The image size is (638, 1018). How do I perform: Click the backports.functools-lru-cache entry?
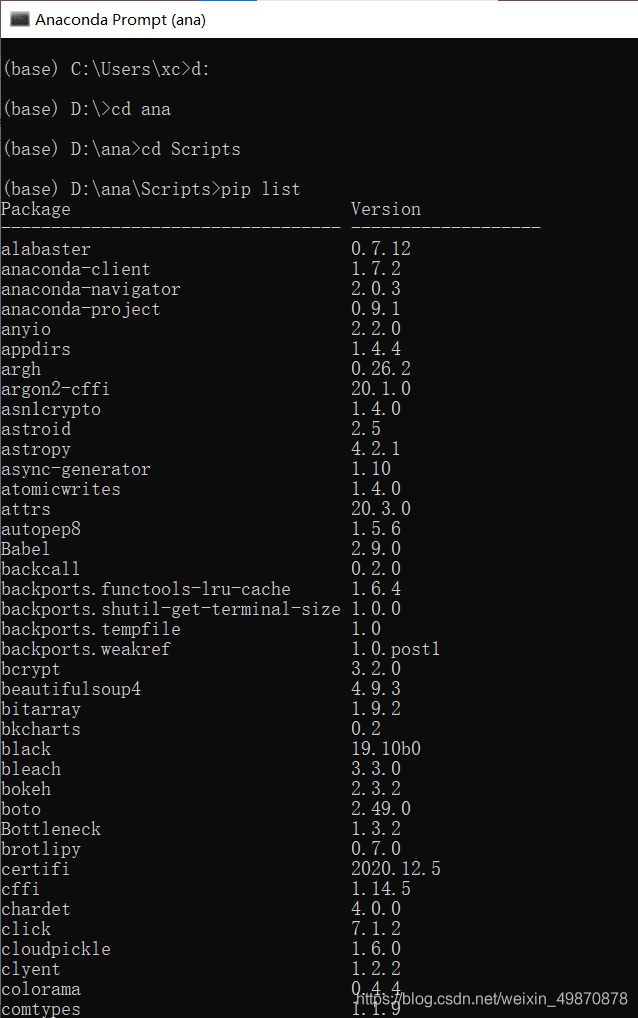(146, 589)
